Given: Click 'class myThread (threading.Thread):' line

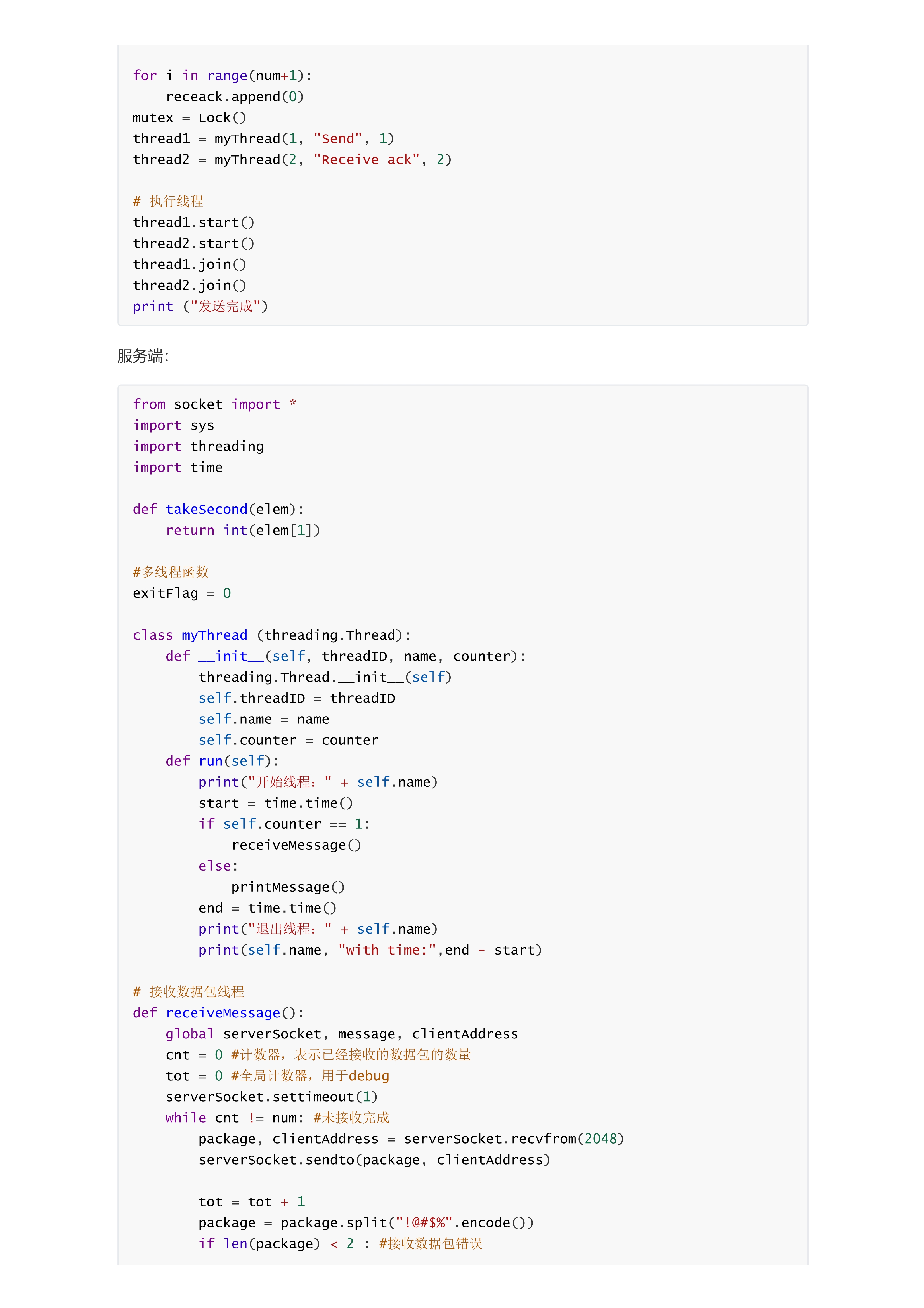Looking at the screenshot, I should pos(272,635).
